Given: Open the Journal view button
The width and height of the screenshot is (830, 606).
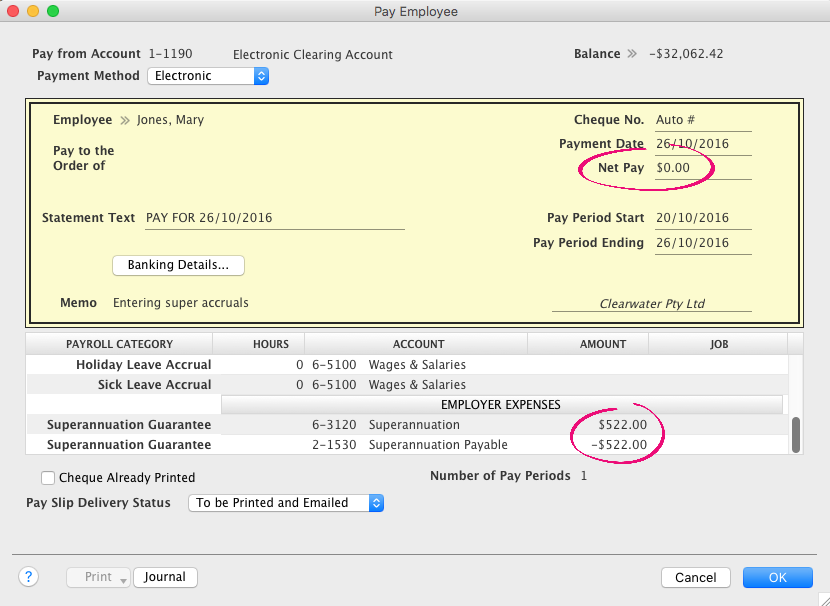Looking at the screenshot, I should click(x=165, y=577).
